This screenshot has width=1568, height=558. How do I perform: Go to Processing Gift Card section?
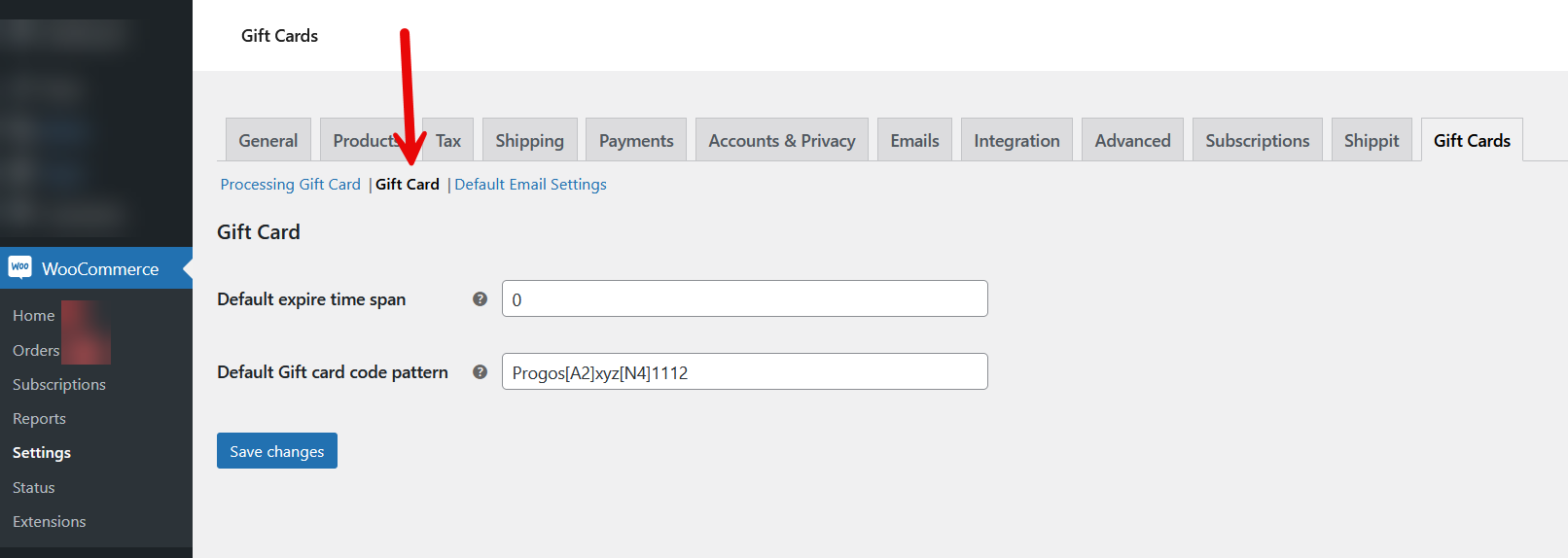click(291, 185)
